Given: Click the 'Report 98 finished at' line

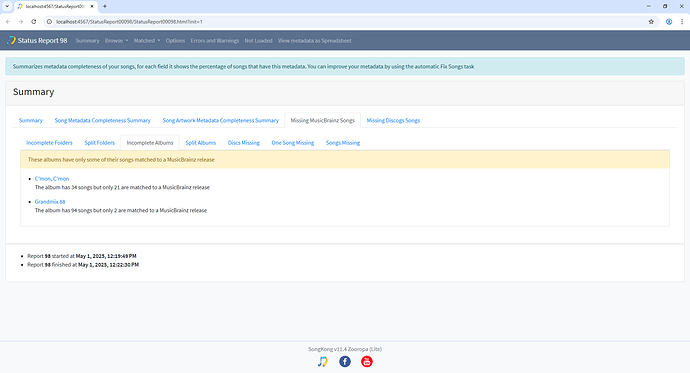Looking at the screenshot, I should 83,265.
